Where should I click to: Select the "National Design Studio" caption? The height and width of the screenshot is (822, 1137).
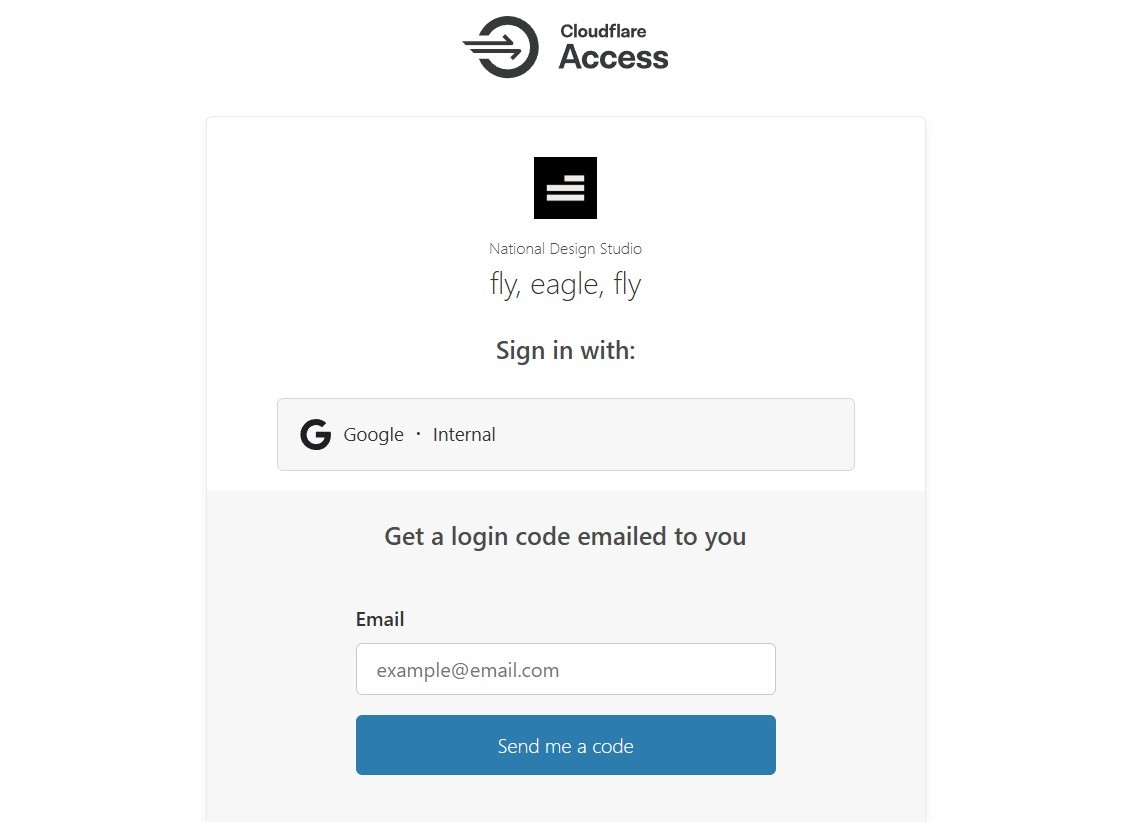(565, 248)
